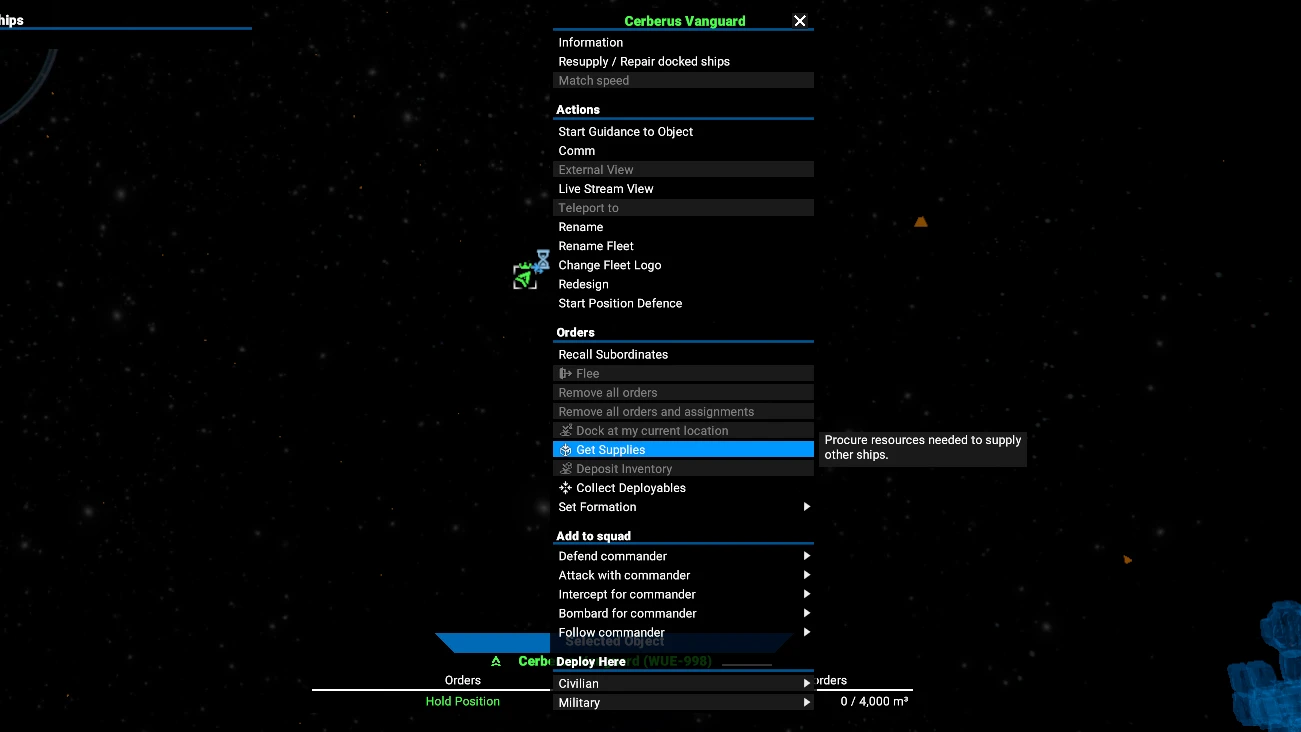Expand Follow commander submenu arrow
This screenshot has height=732, width=1301.
[x=806, y=632]
